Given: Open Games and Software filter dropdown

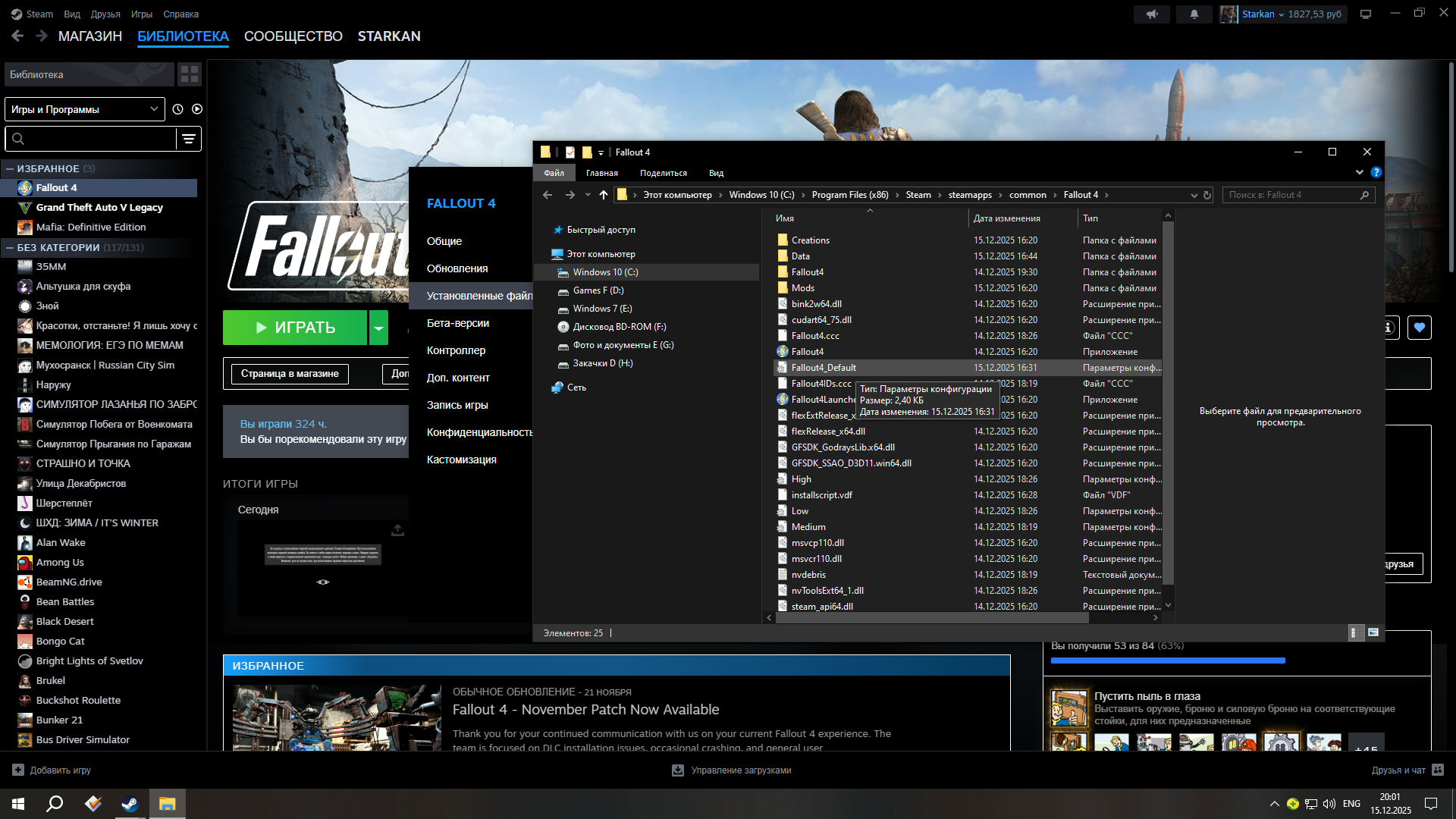Looking at the screenshot, I should pyautogui.click(x=85, y=109).
